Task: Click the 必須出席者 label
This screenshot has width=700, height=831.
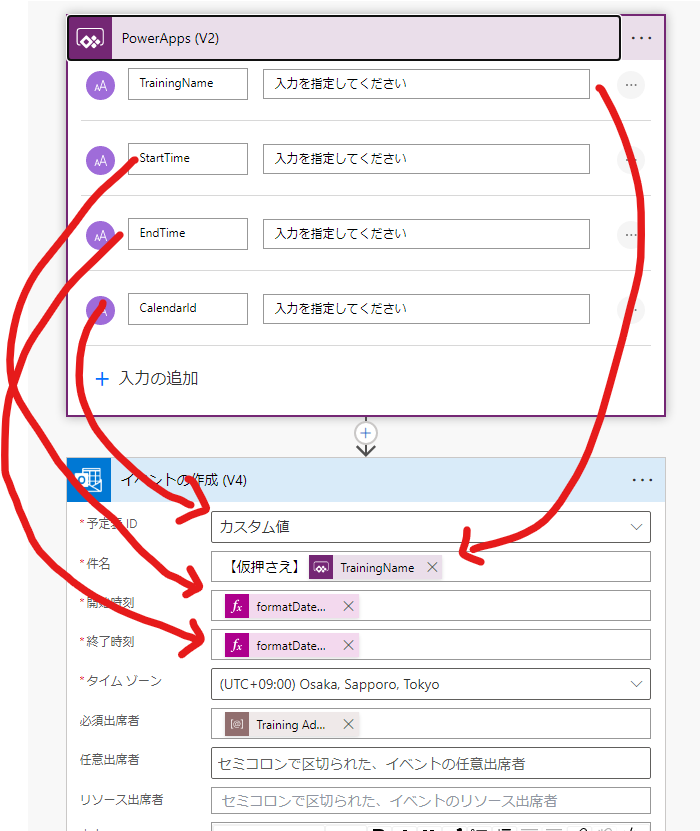Action: click(x=110, y=720)
